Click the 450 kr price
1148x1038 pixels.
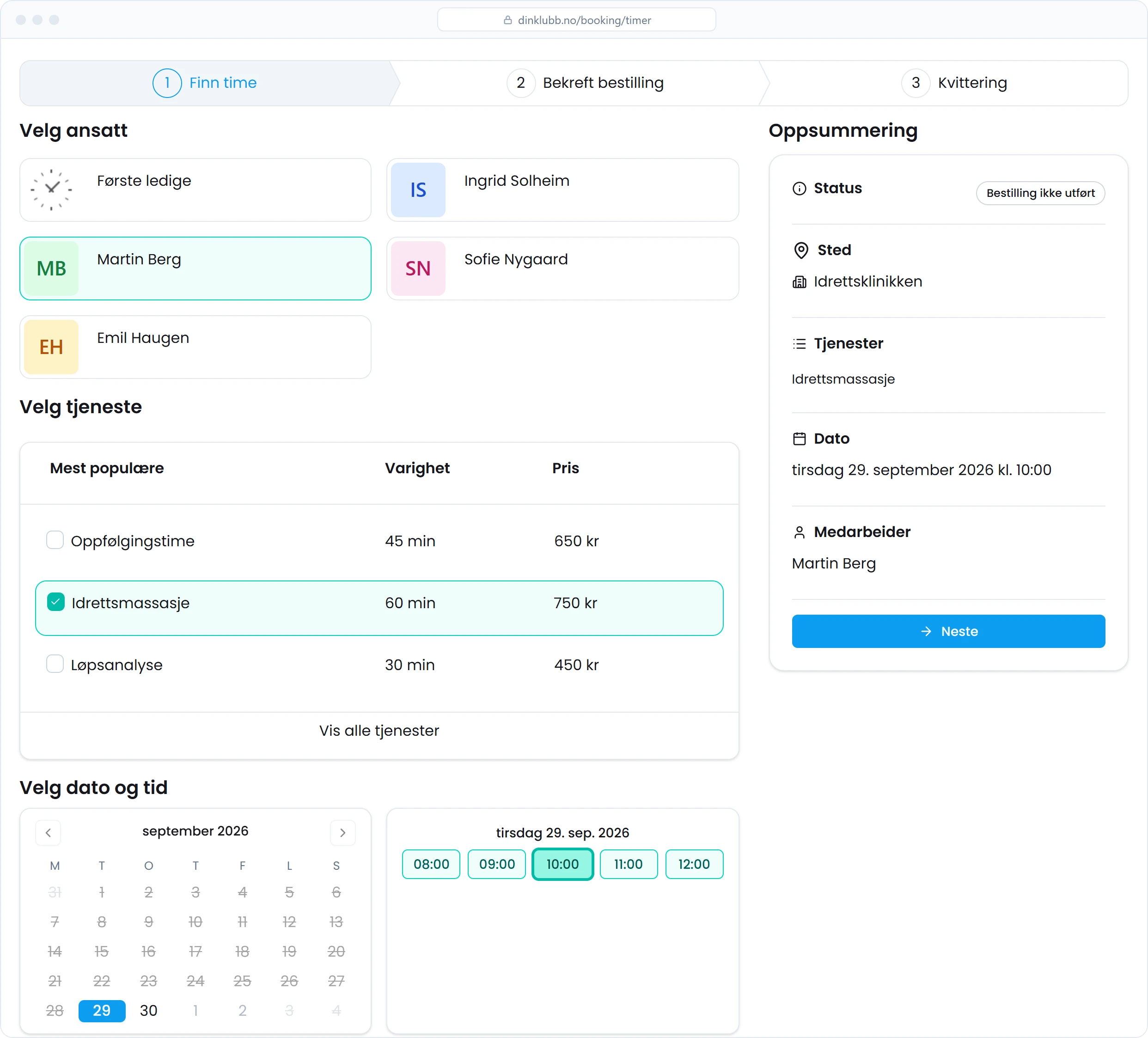click(x=576, y=665)
